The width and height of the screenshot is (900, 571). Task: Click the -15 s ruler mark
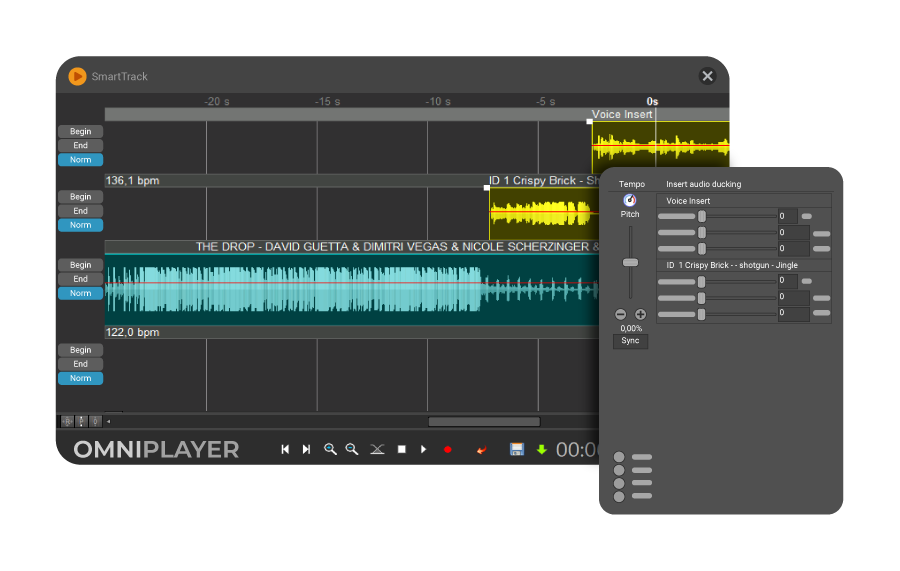[x=327, y=102]
